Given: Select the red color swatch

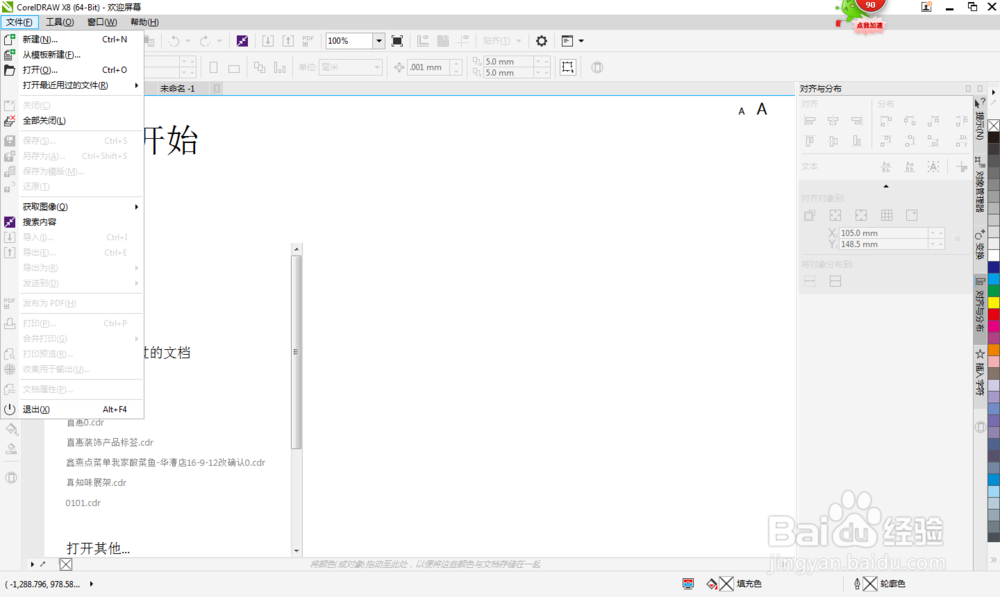Looking at the screenshot, I should (994, 314).
